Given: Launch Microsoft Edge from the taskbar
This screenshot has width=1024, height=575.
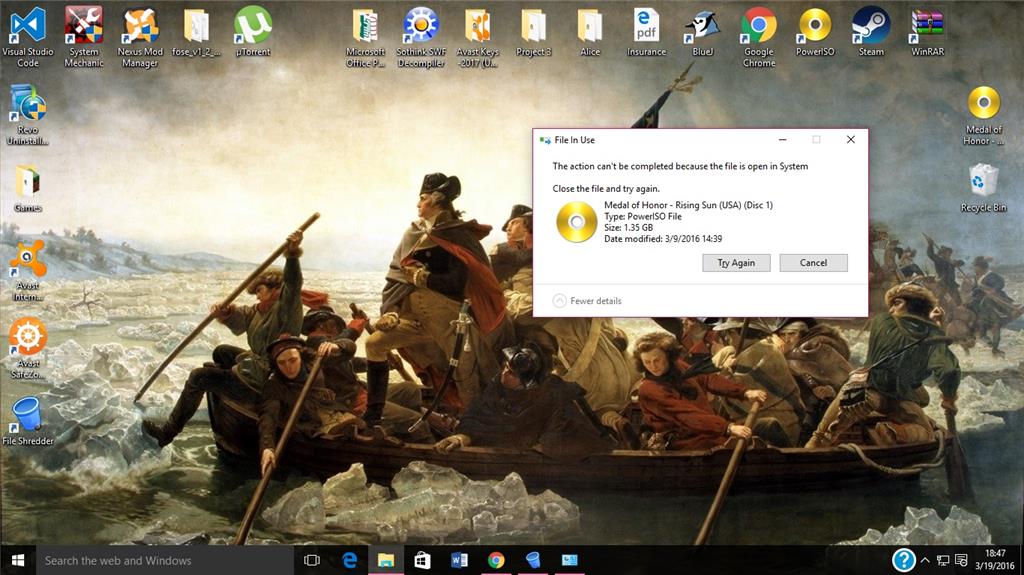Looking at the screenshot, I should coord(349,560).
